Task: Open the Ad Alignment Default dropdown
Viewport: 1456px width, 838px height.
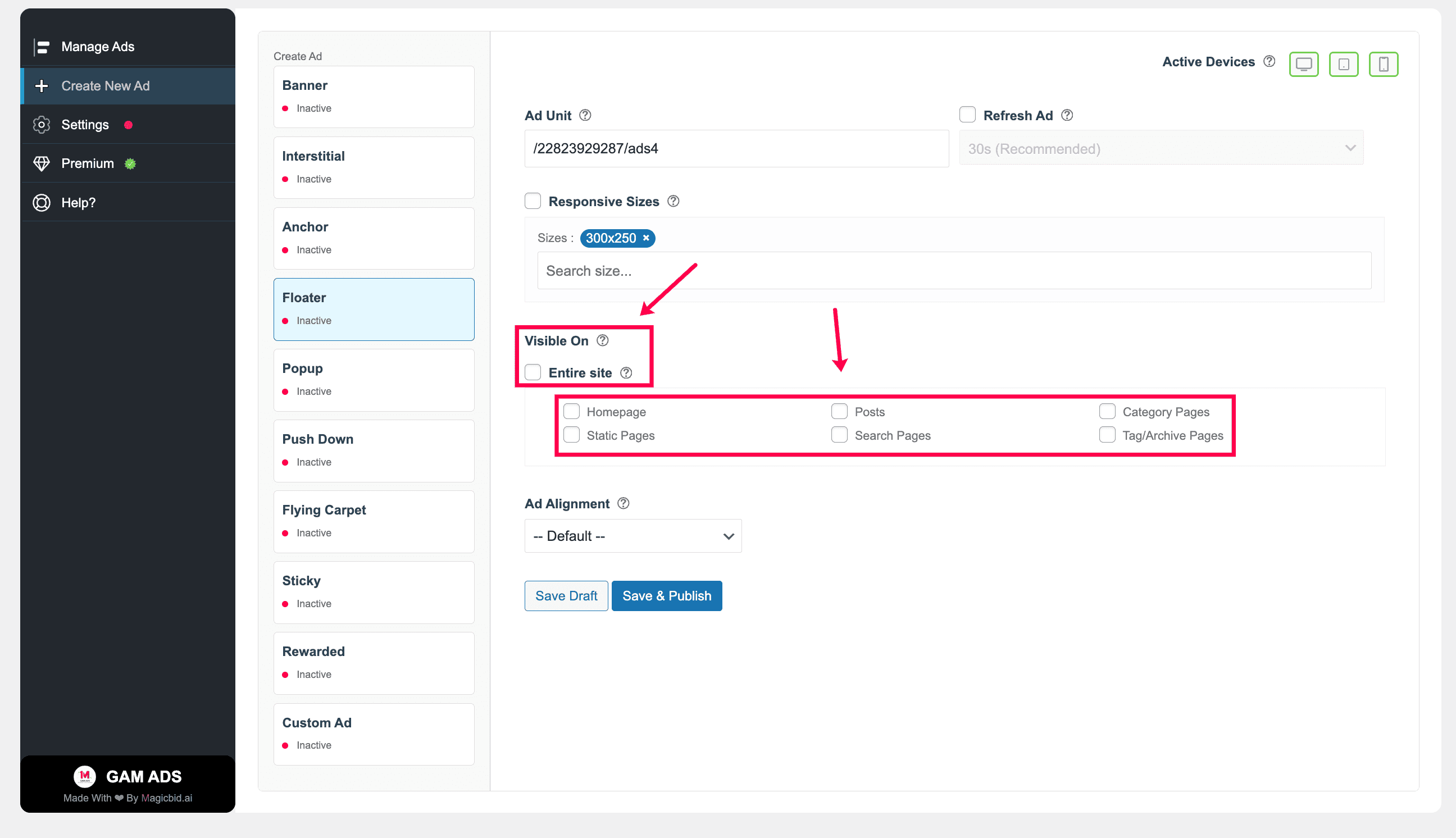Action: pos(633,536)
